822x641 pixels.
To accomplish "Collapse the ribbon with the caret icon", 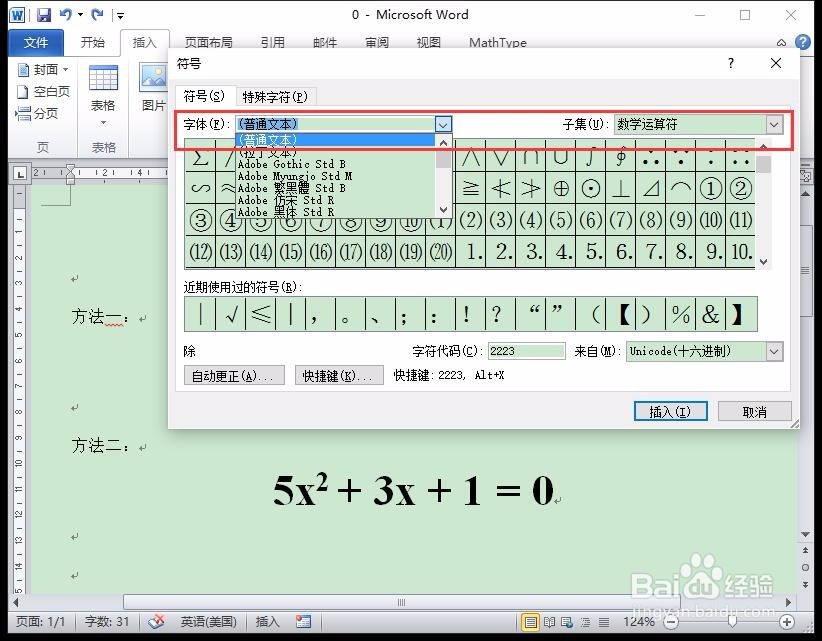I will 781,42.
